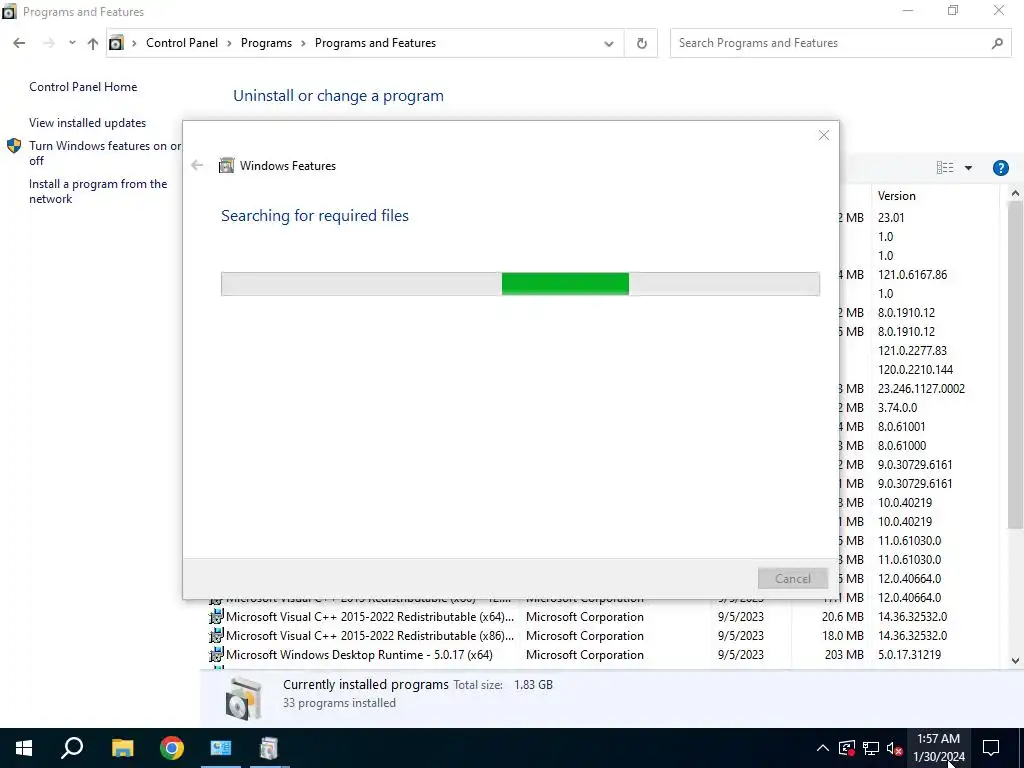Switch to Control Panel taskbar window
Screen dimensions: 1024x768
tap(221, 748)
